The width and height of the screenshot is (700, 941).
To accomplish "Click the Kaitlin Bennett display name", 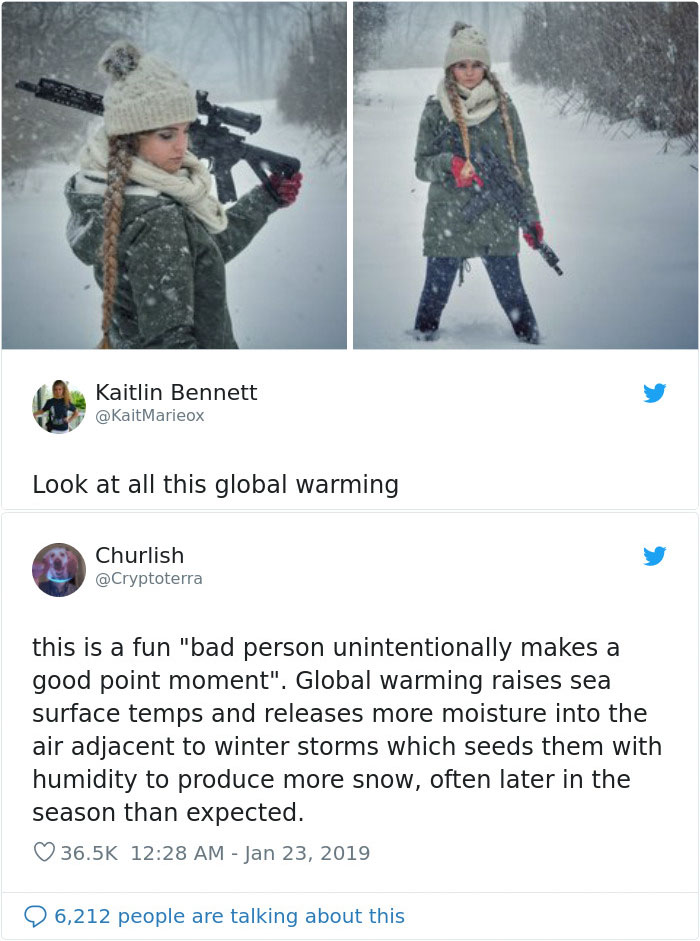I will (x=176, y=392).
